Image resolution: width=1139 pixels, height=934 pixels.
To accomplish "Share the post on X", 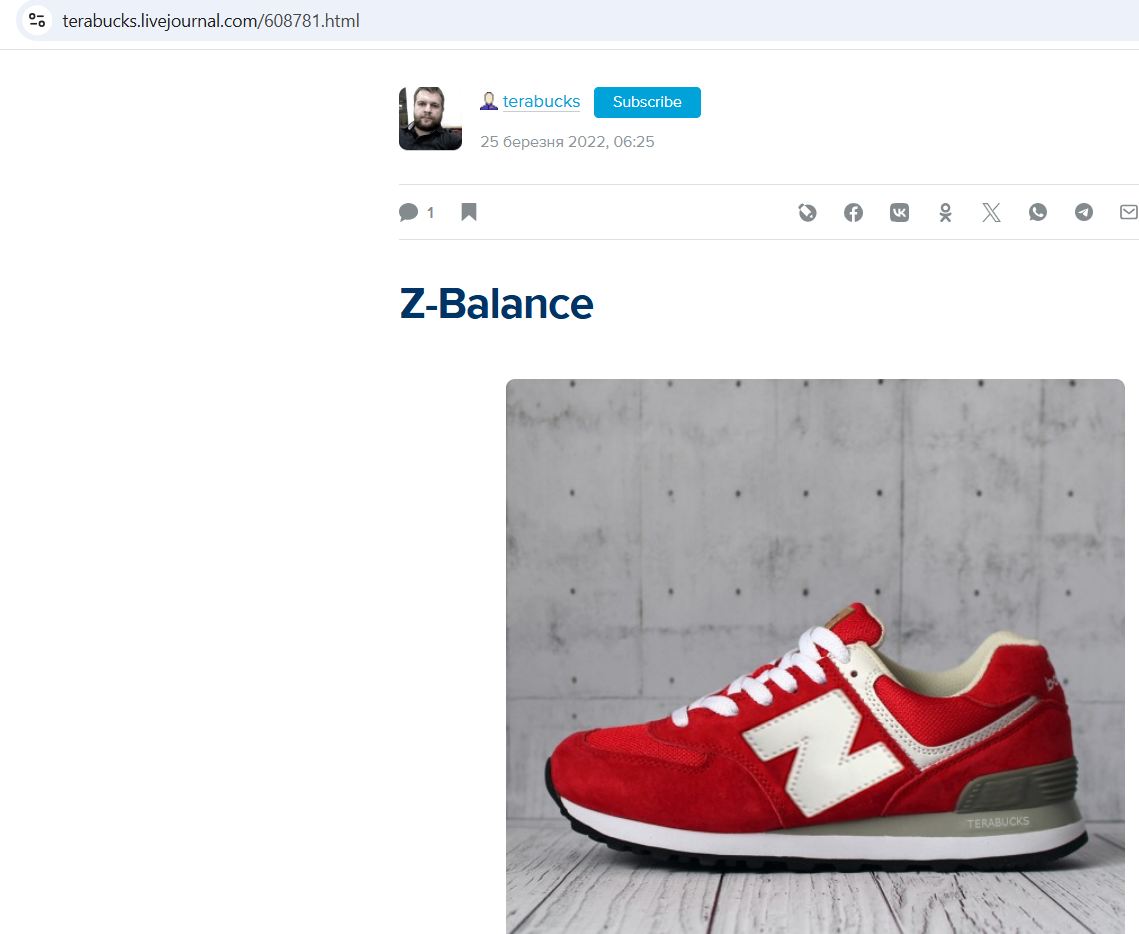I will 992,212.
